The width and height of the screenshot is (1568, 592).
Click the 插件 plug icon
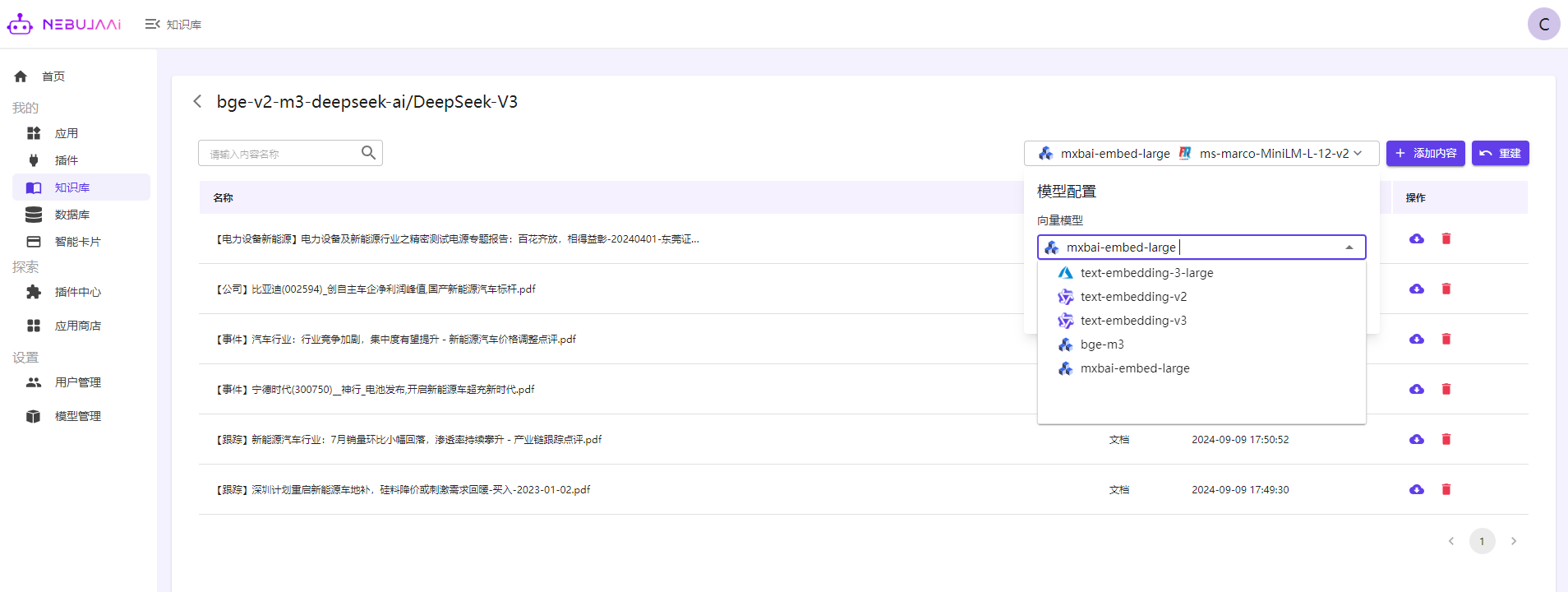[34, 160]
